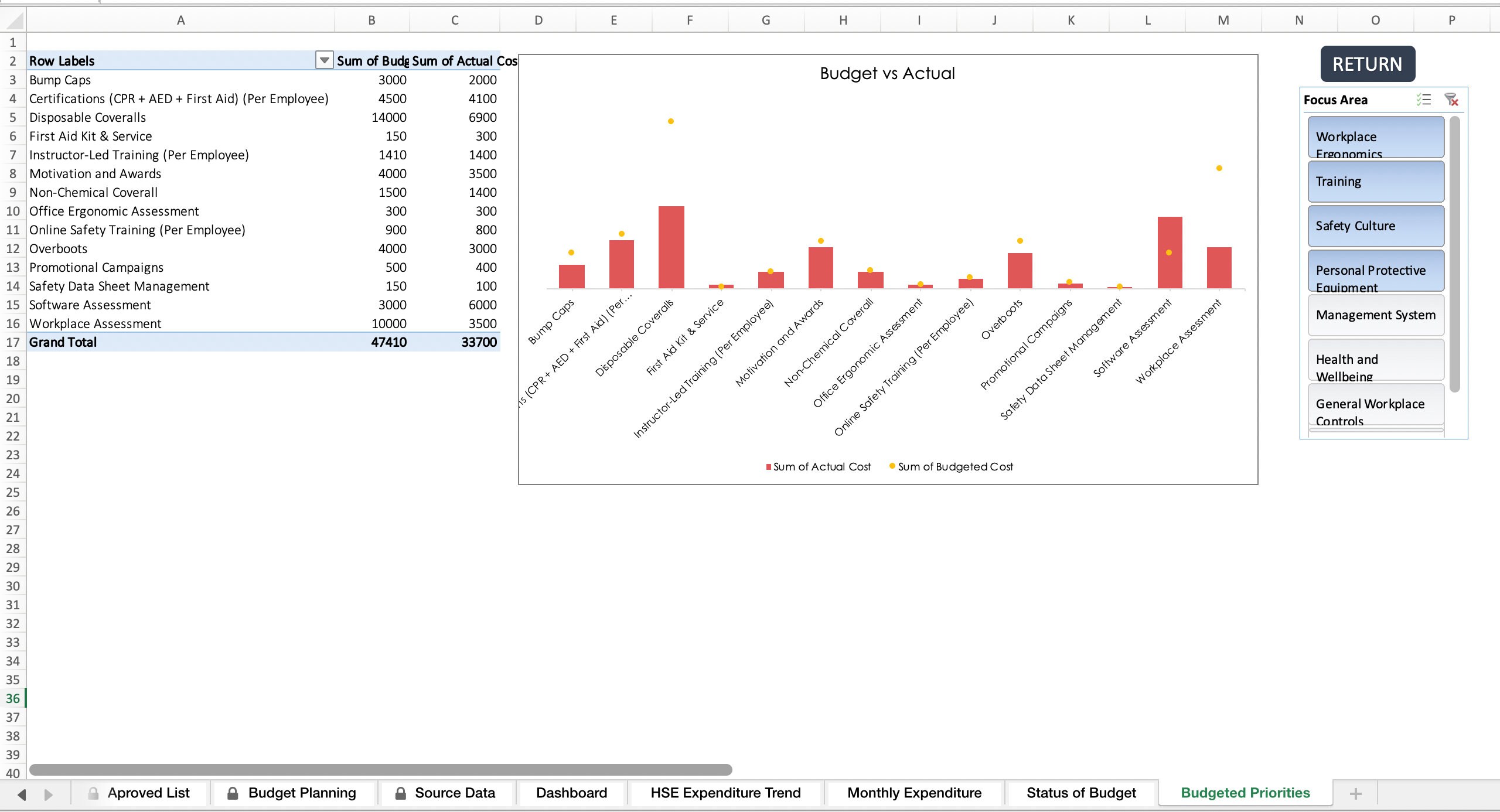Click the next sheet navigation arrow
Viewport: 1500px width, 812px height.
click(49, 794)
